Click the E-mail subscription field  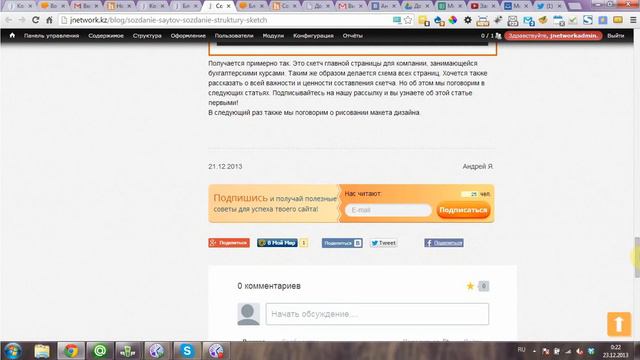pyautogui.click(x=388, y=210)
